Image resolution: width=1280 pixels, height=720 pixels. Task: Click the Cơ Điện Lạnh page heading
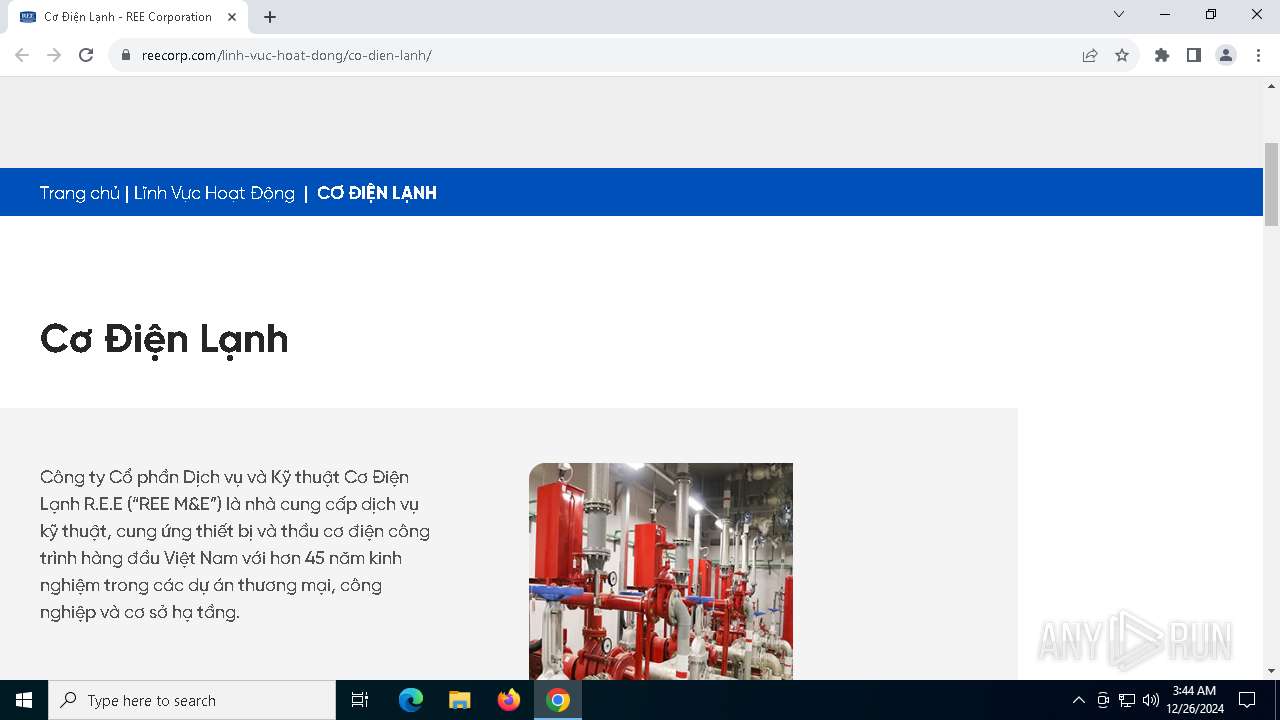tap(164, 340)
